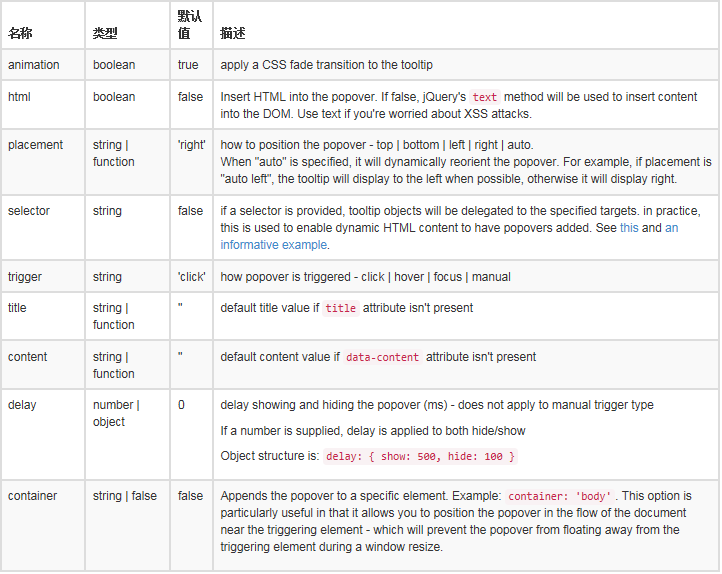Viewport: 722px width, 574px height.
Task: Click the 默认值 column header
Action: click(189, 25)
